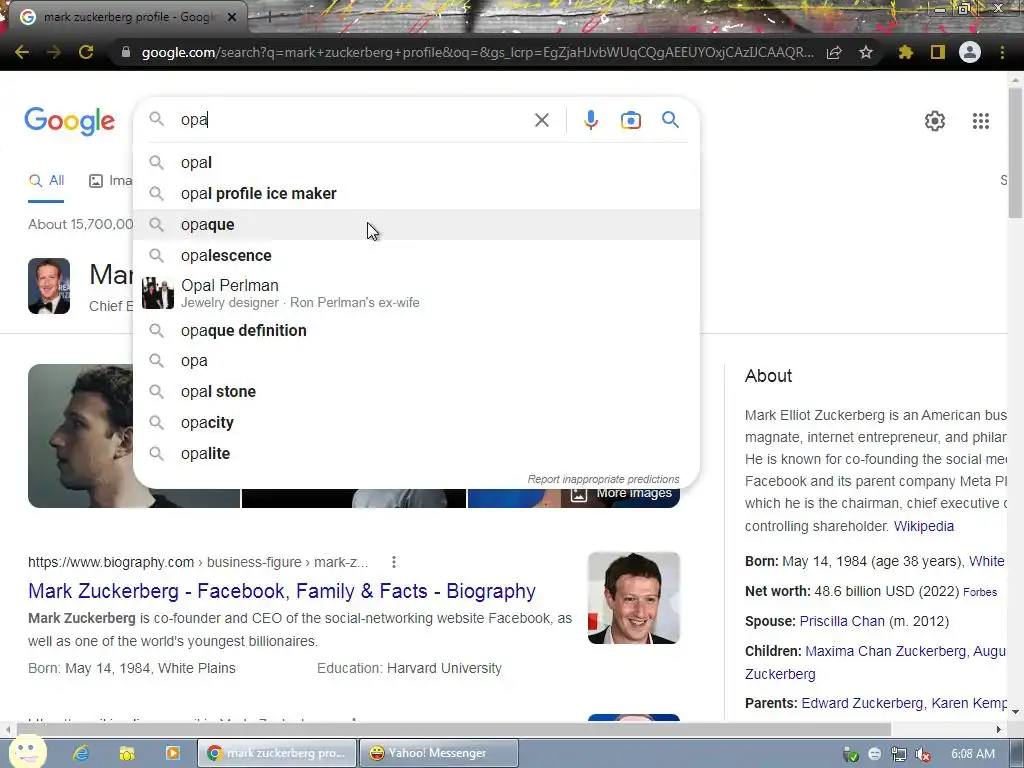Click the blue search magnifier button

[x=670, y=120]
